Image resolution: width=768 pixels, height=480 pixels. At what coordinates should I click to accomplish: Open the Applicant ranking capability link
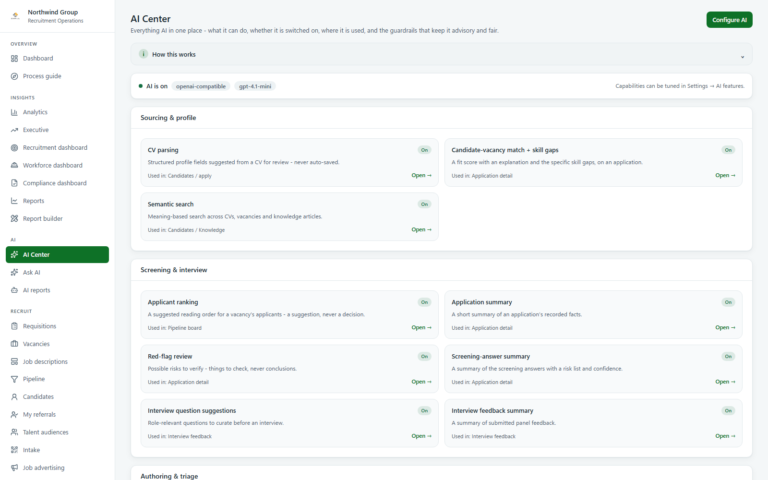click(421, 328)
